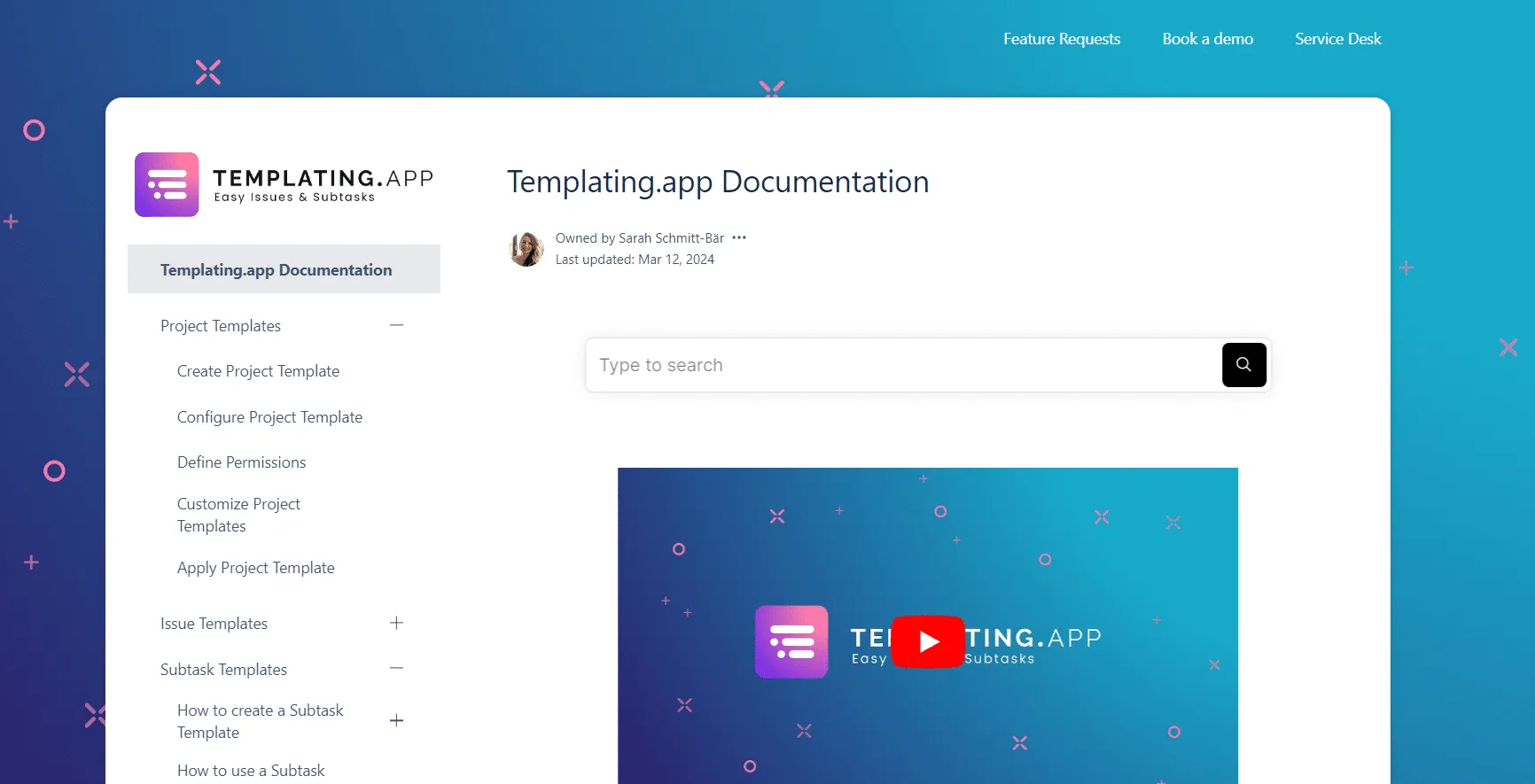Click the Templating.app logo icon in sidebar
The width and height of the screenshot is (1535, 784).
(167, 184)
